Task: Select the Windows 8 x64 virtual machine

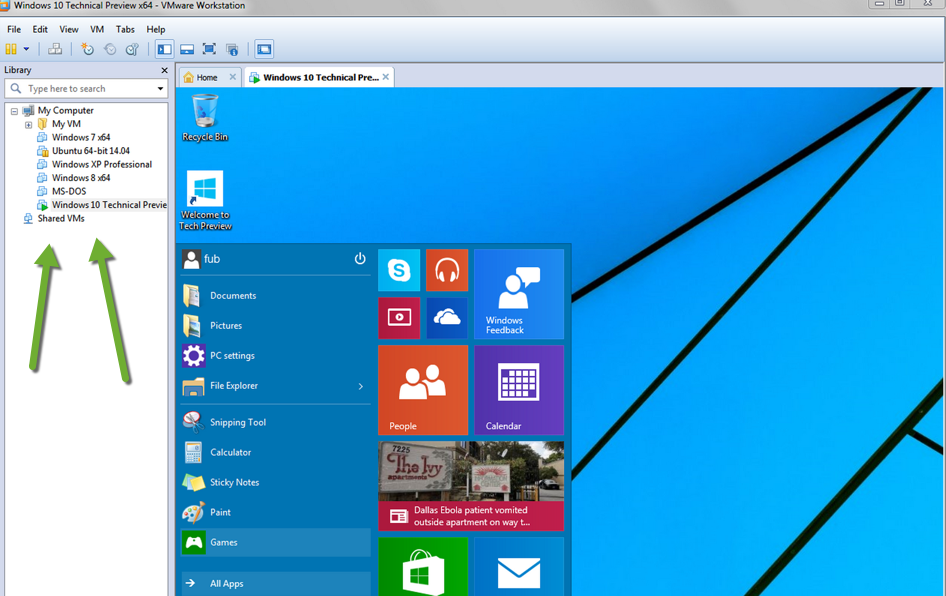Action: [x=81, y=178]
